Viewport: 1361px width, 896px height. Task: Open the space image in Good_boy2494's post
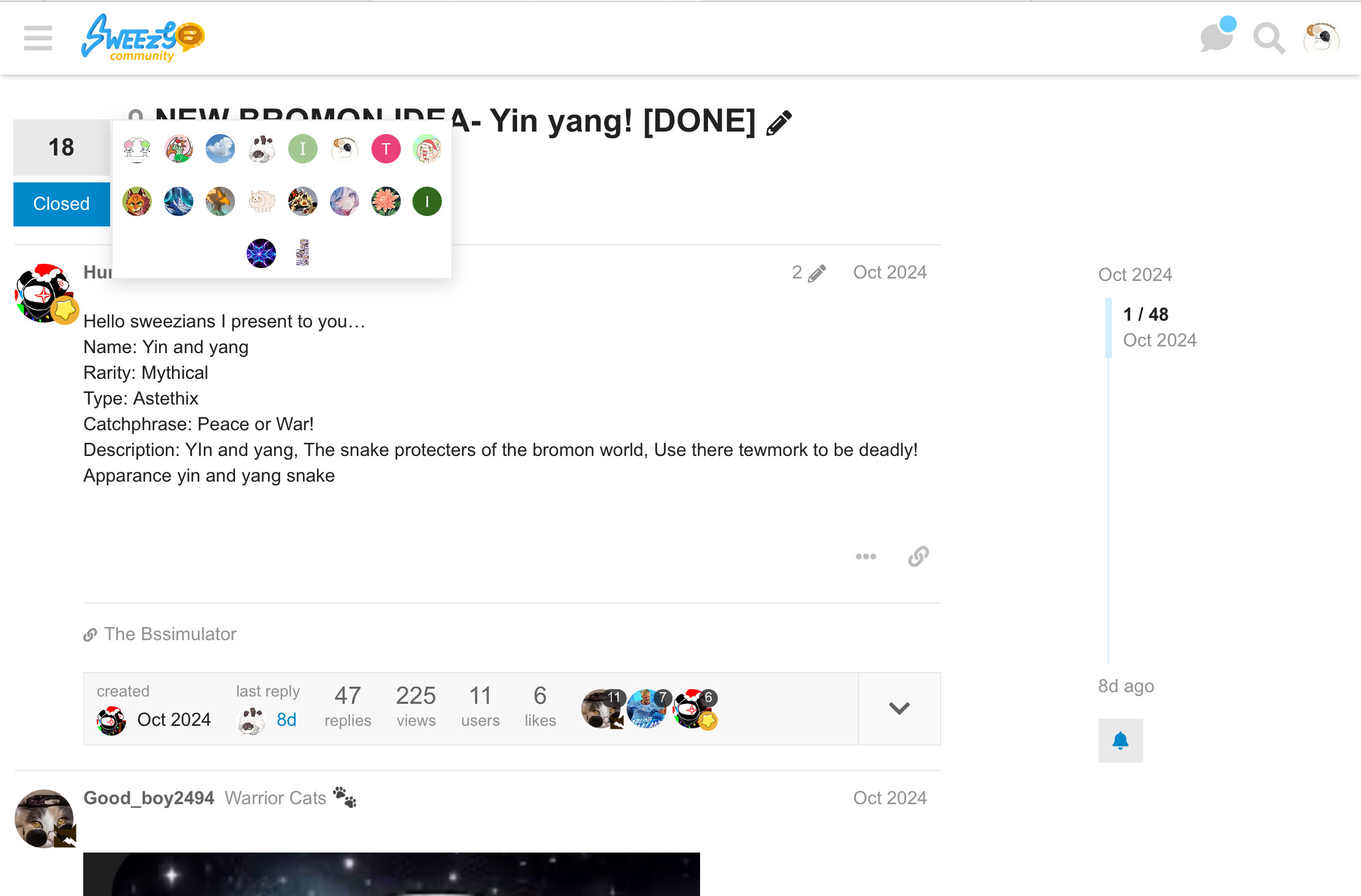(x=392, y=874)
